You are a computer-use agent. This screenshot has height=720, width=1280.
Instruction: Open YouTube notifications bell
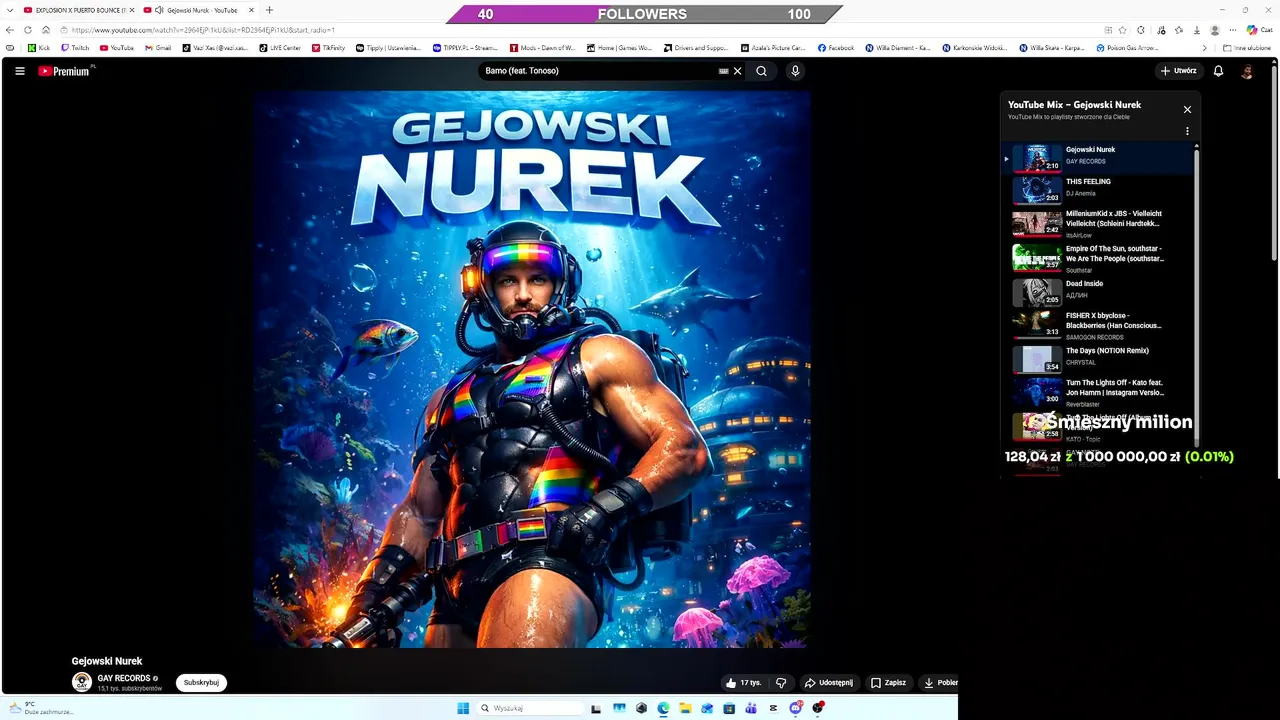point(1218,71)
